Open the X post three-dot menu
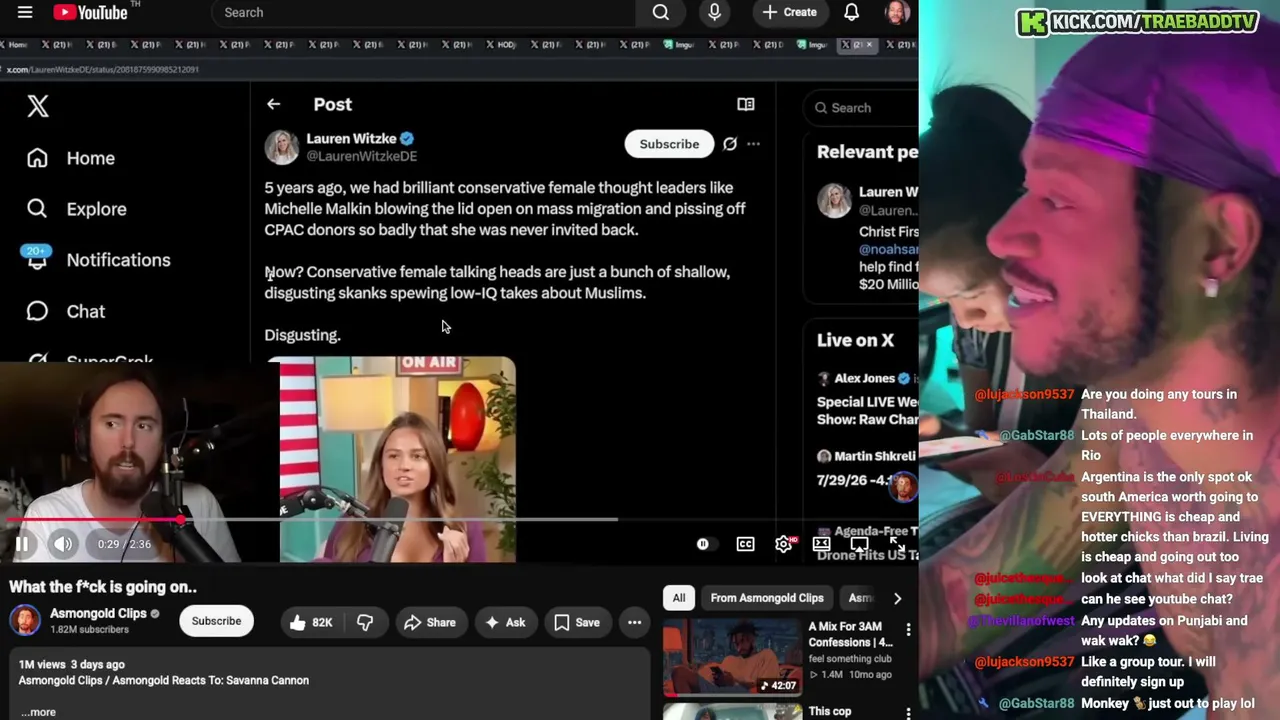The width and height of the screenshot is (1280, 720). pyautogui.click(x=753, y=144)
